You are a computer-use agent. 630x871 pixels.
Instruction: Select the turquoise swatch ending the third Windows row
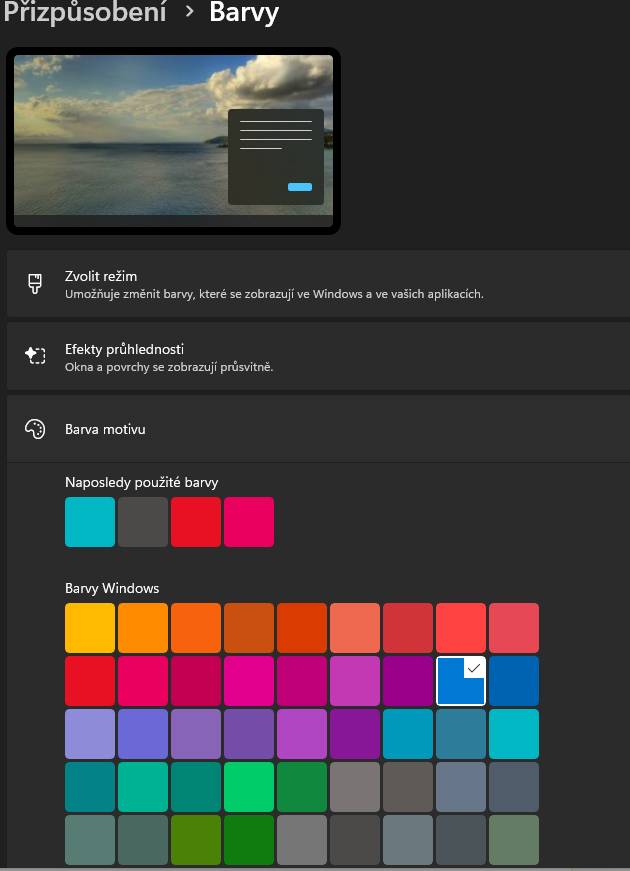coord(514,734)
